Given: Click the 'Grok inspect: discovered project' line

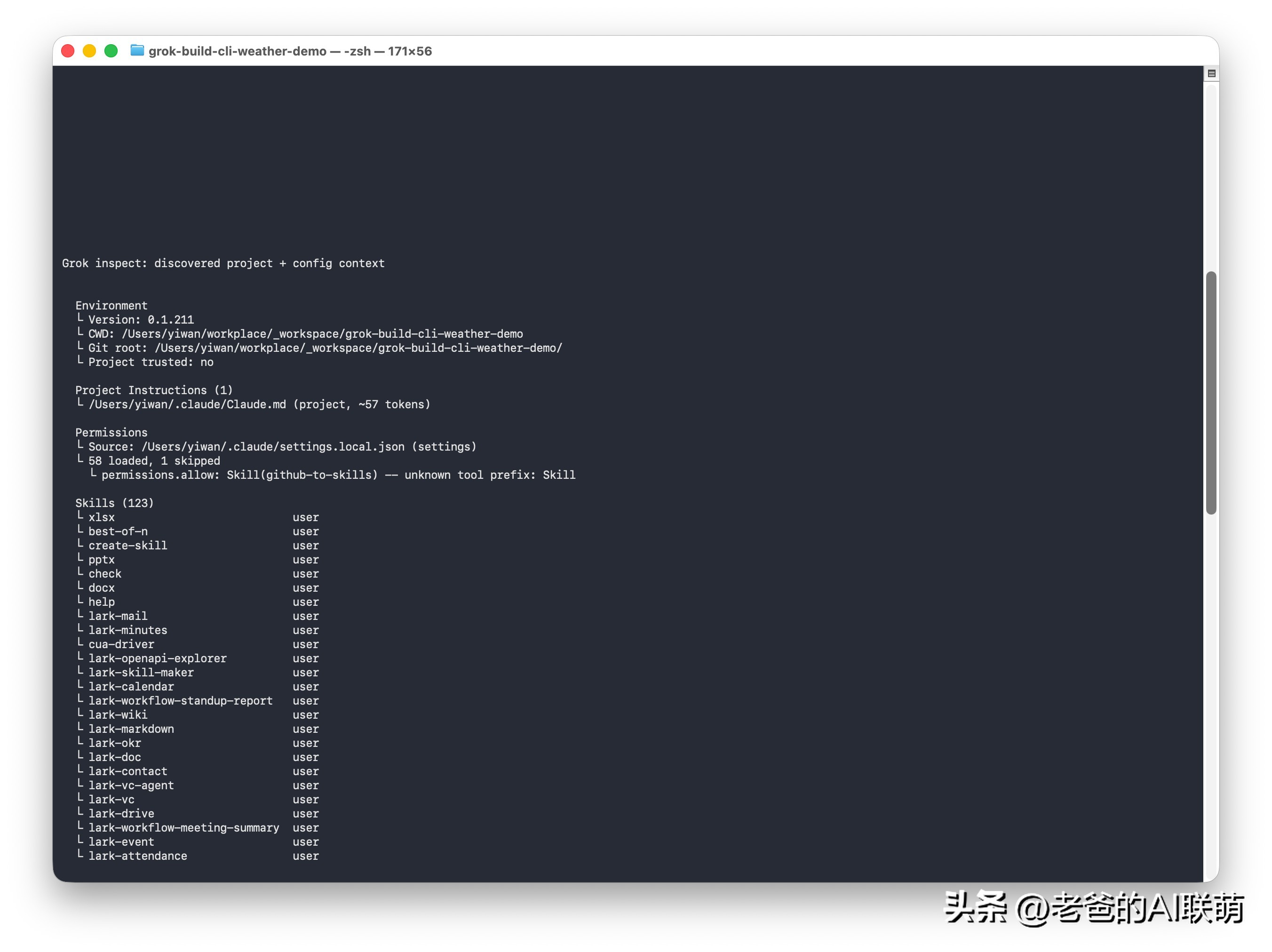Looking at the screenshot, I should 223,263.
